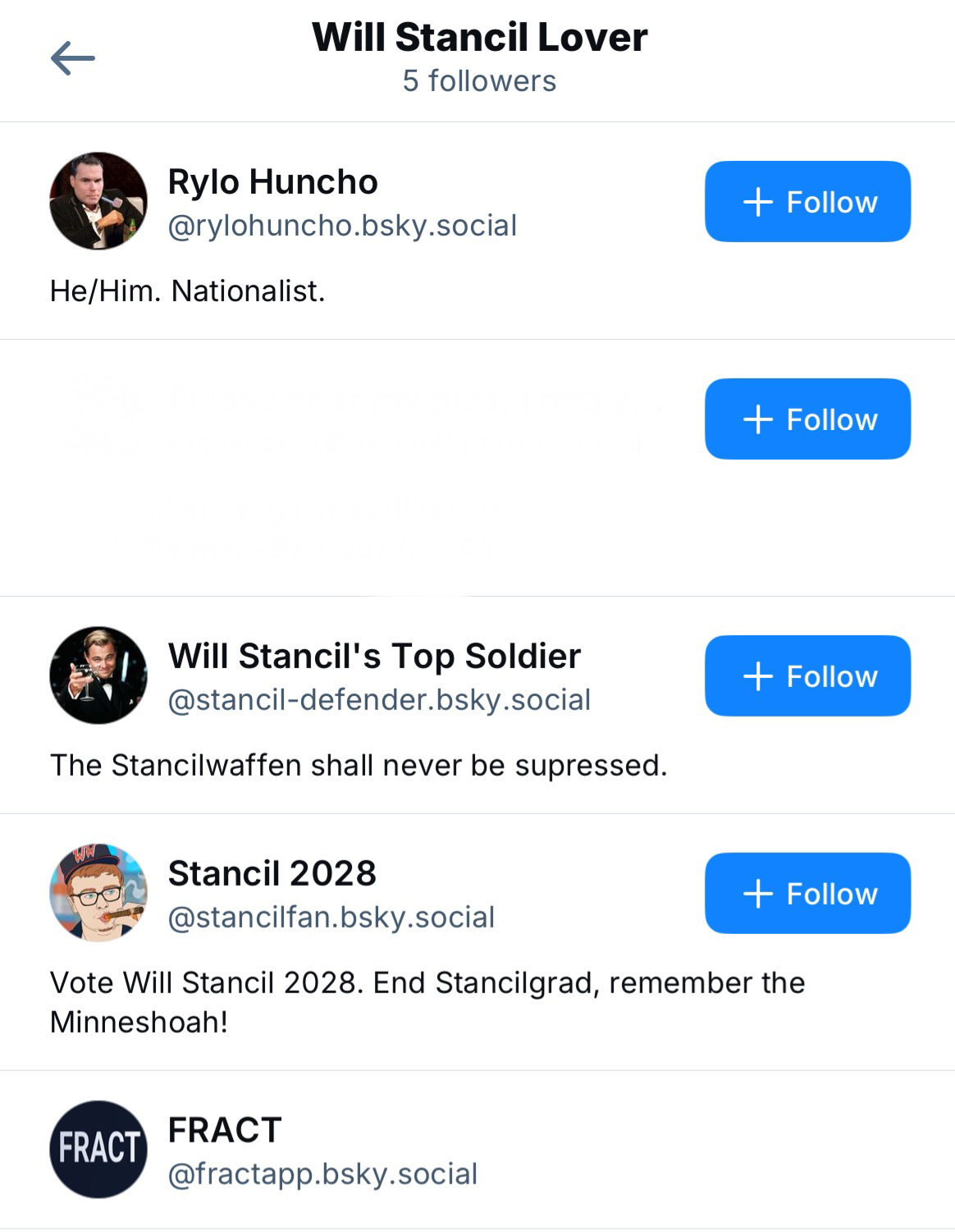Open the FRACT logo avatar
Viewport: 955px width, 1232px height.
[x=98, y=1149]
